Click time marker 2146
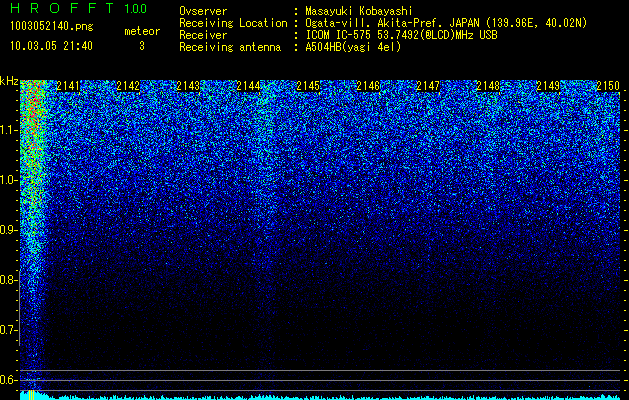The width and height of the screenshot is (629, 400). click(368, 86)
